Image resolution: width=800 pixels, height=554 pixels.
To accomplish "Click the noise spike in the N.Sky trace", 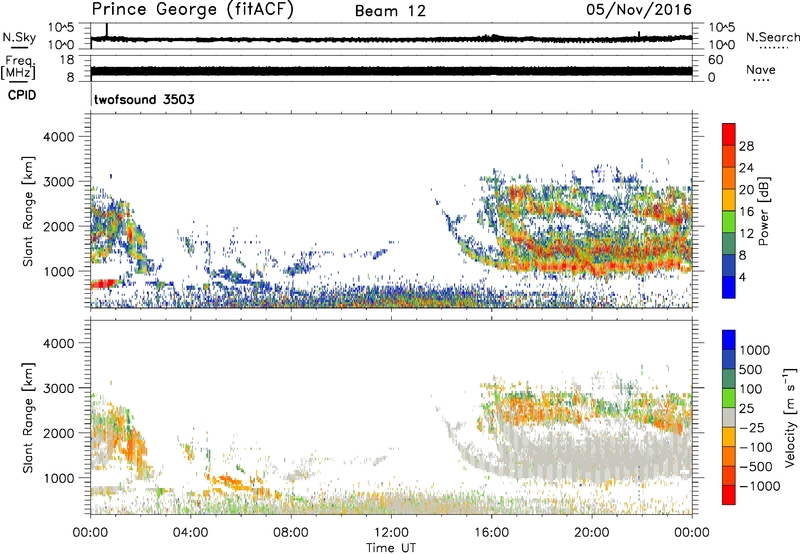I will [107, 31].
